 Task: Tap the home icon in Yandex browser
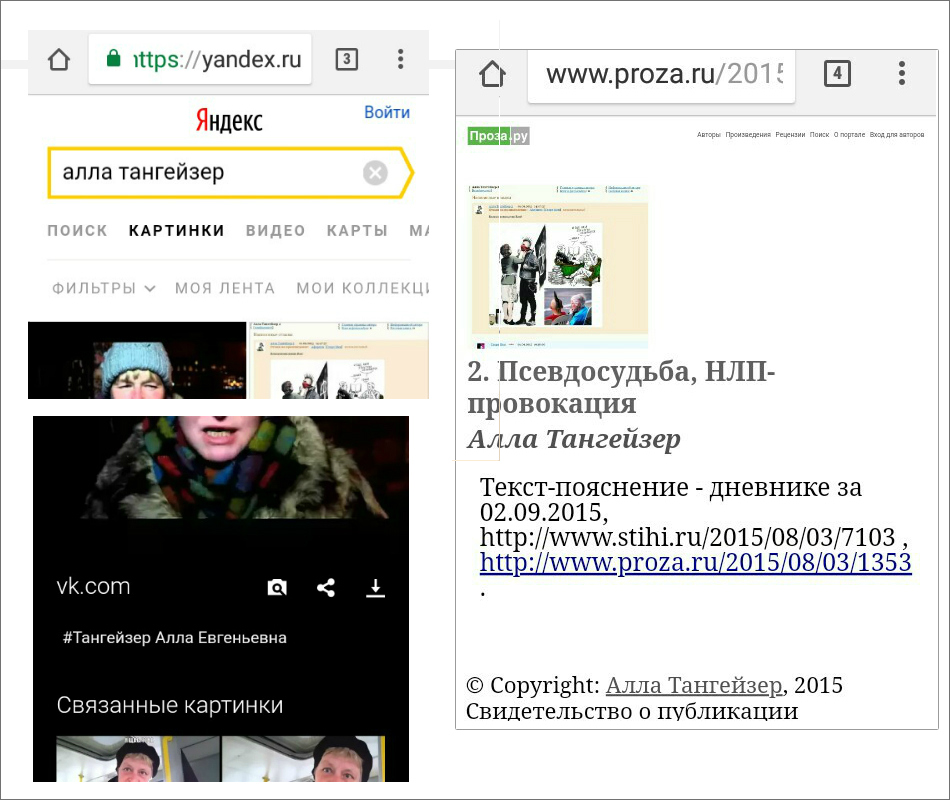click(x=59, y=59)
